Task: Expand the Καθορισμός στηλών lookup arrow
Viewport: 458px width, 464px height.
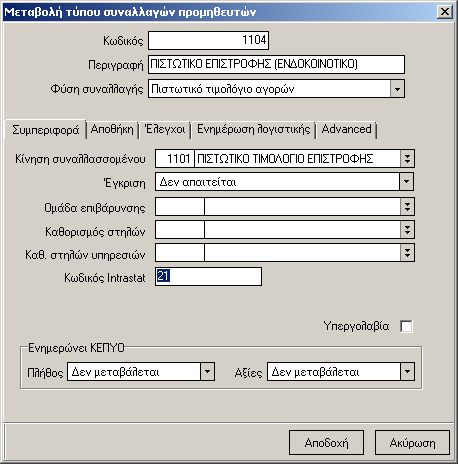Action: point(407,230)
